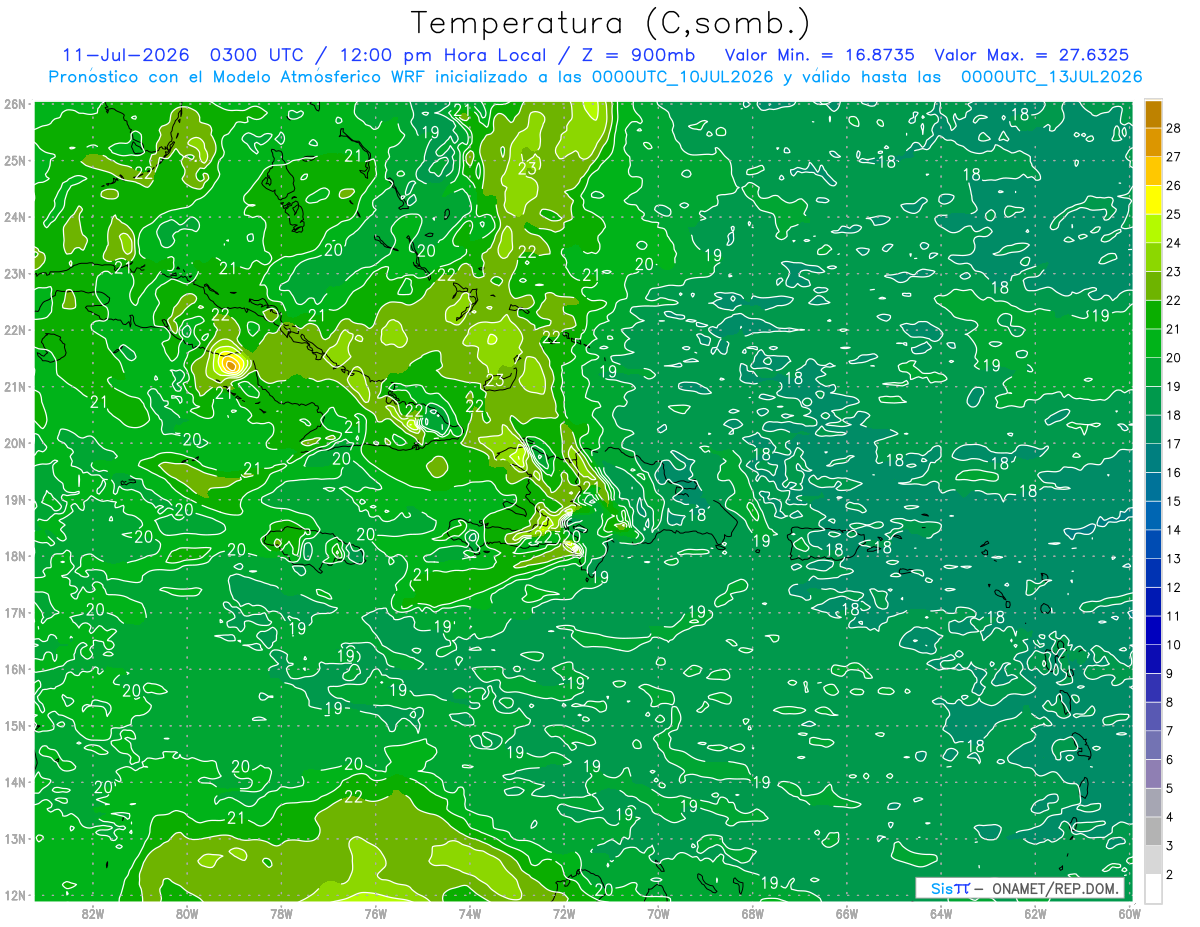Pick the yellow swatch between 25 and 26

click(x=1153, y=200)
